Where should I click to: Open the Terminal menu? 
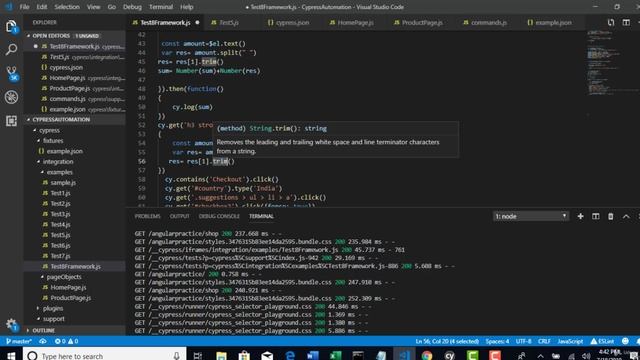pyautogui.click(x=161, y=7)
